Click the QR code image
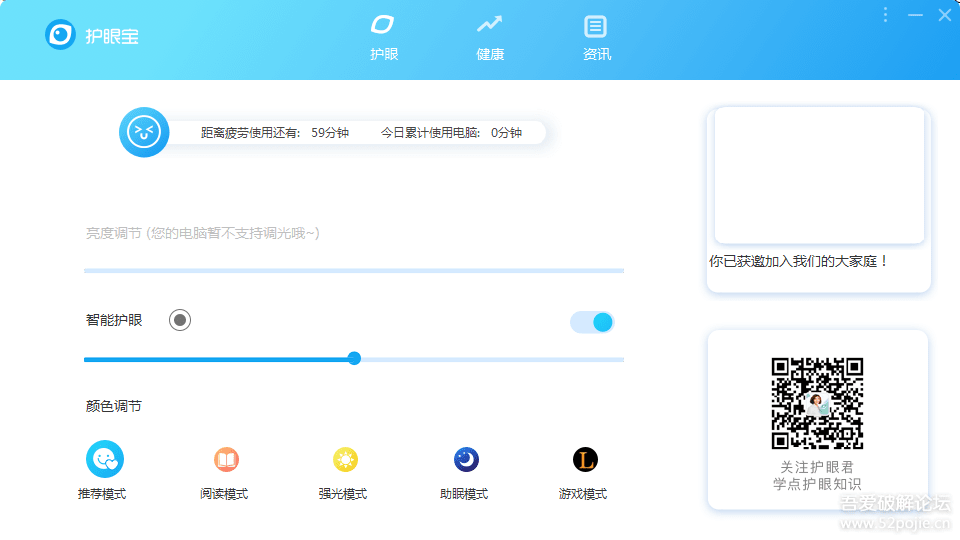The width and height of the screenshot is (960, 540). (x=817, y=403)
